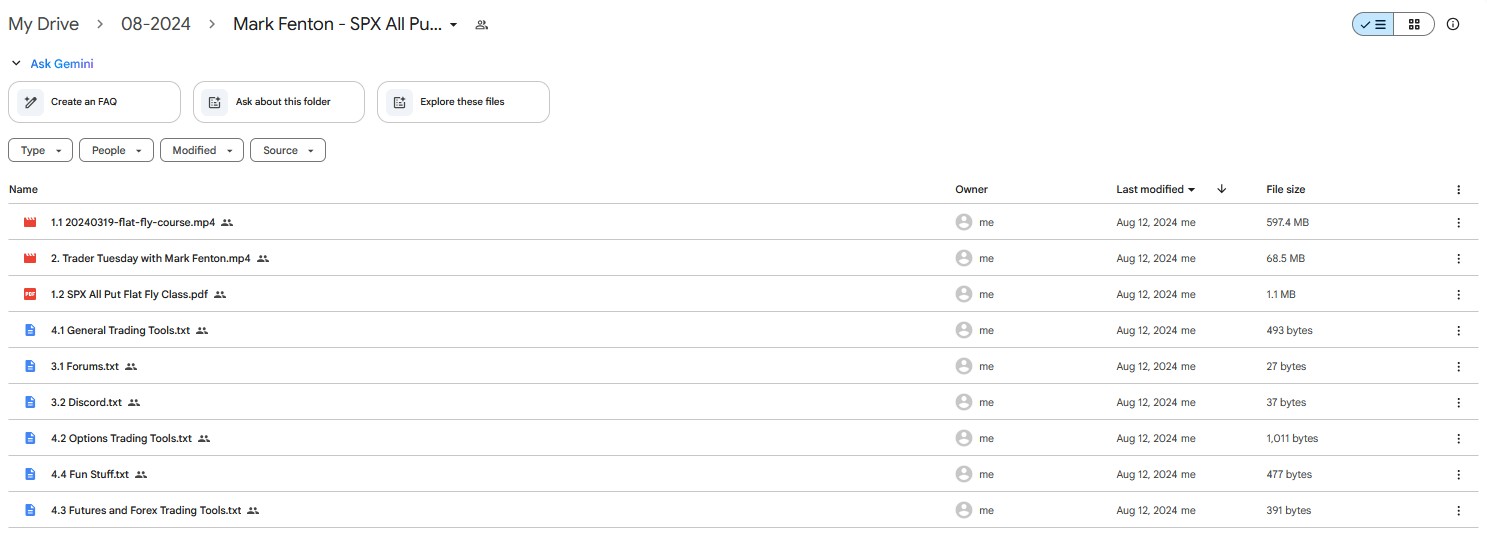Open the Modified filter dropdown
This screenshot has width=1487, height=540.
click(x=201, y=150)
